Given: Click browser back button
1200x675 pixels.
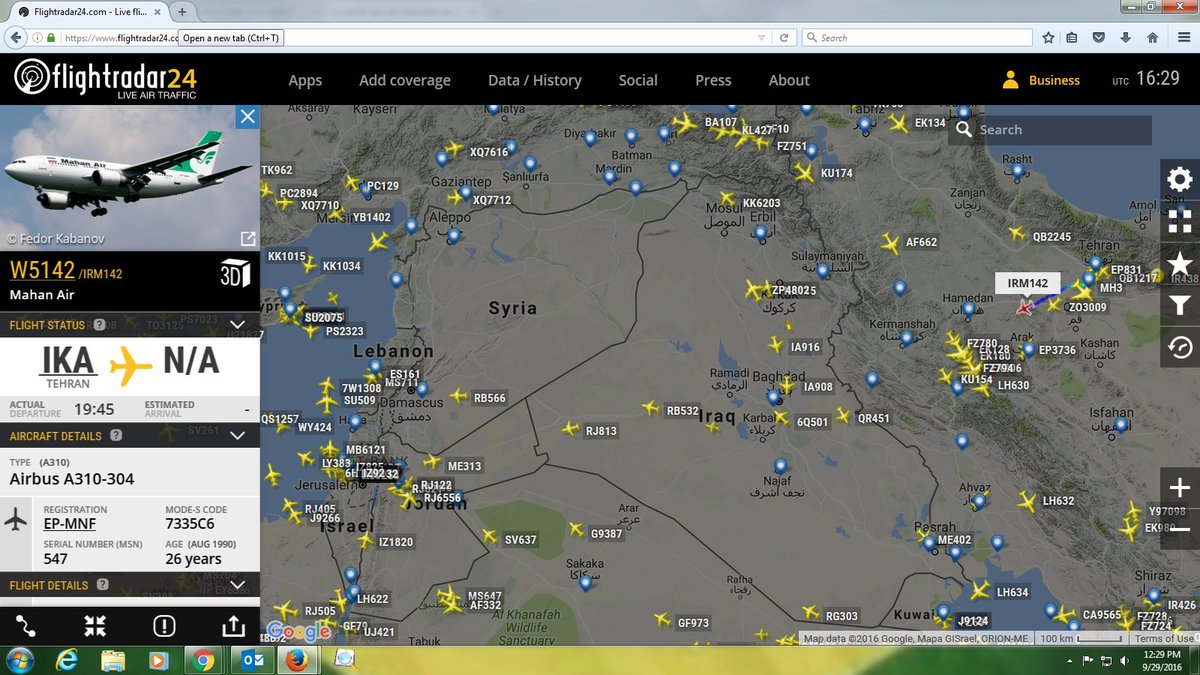Looking at the screenshot, I should pos(16,38).
